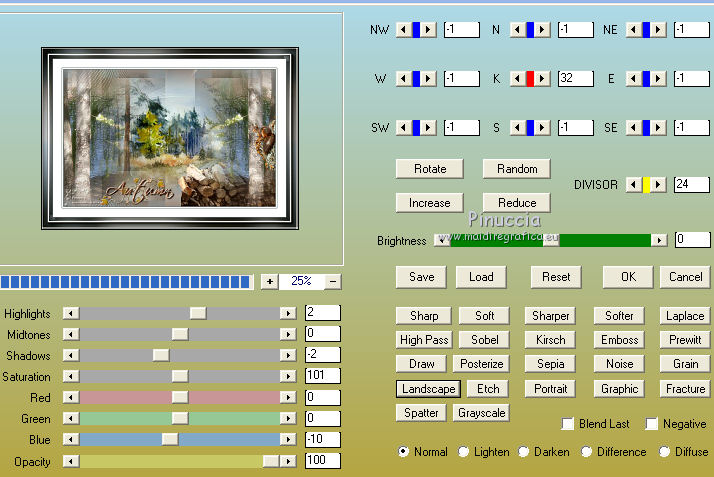
Task: Select the Lighten blend mode radio
Action: (463, 452)
